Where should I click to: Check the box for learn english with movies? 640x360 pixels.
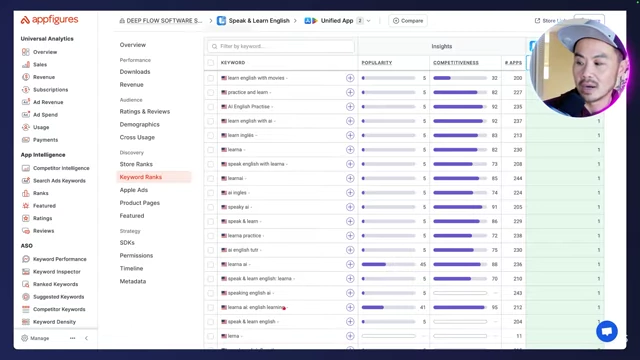point(211,78)
